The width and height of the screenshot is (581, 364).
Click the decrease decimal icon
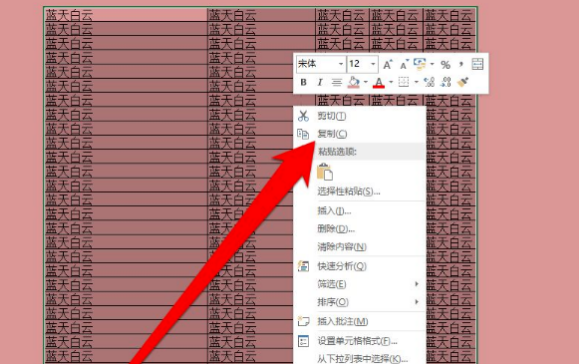coord(446,82)
